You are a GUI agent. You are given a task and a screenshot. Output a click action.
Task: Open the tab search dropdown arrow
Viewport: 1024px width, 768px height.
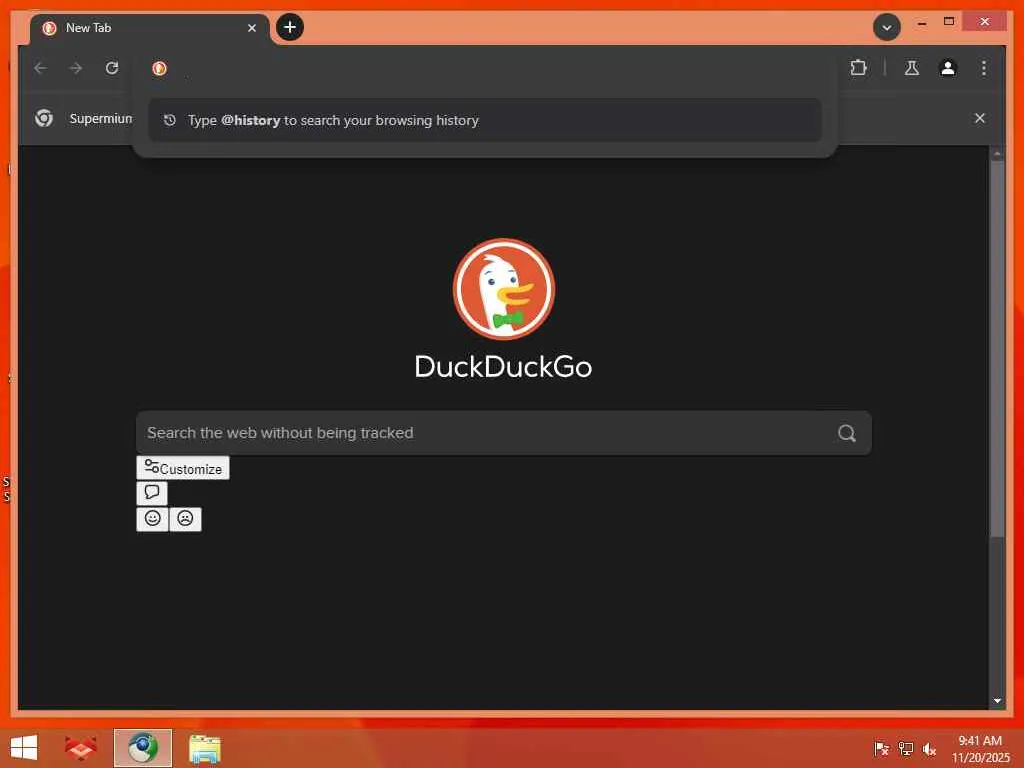(x=887, y=27)
